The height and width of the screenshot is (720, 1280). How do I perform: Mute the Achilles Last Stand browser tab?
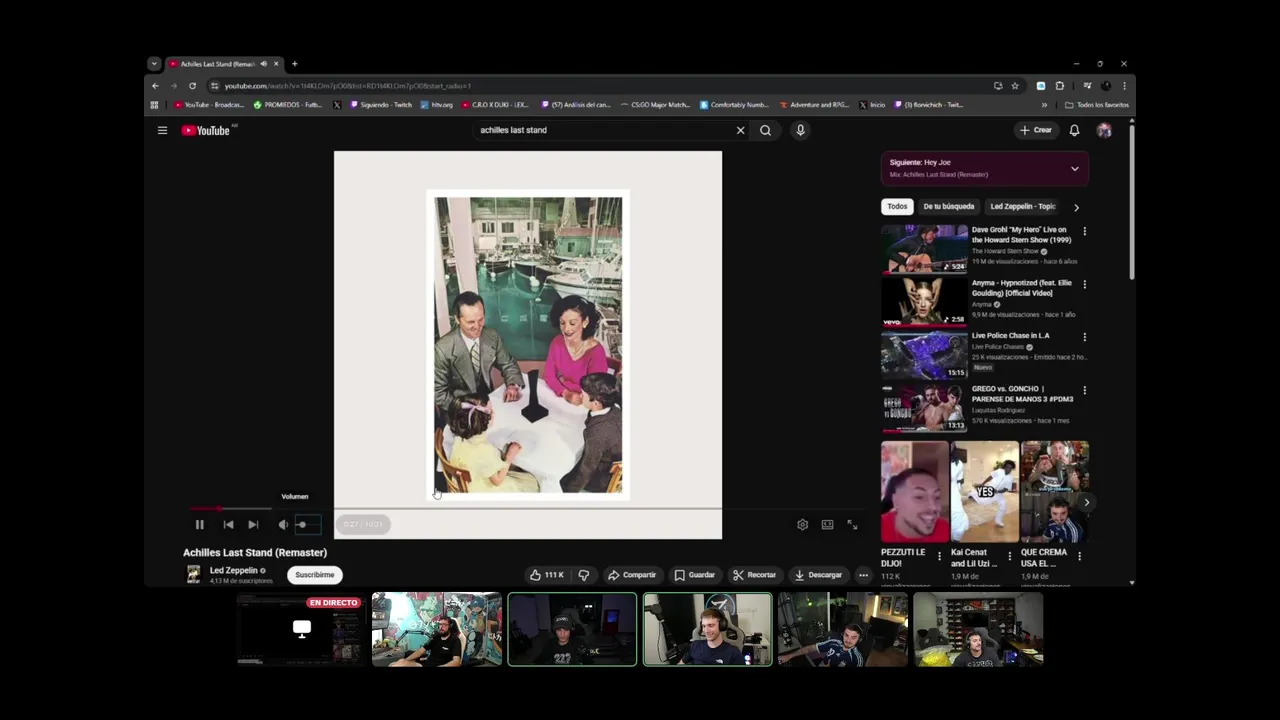click(264, 64)
